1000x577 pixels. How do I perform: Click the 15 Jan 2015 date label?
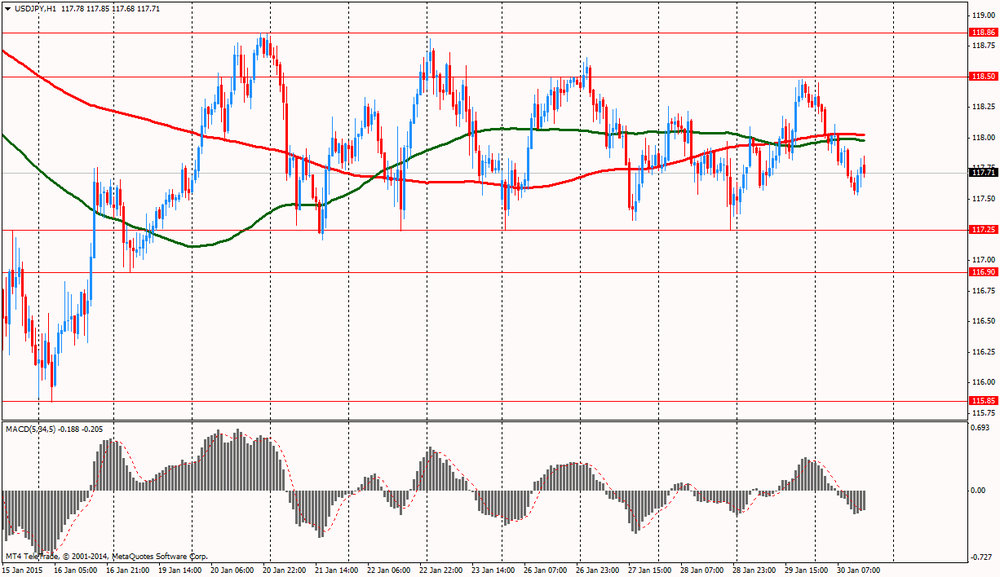click(24, 570)
